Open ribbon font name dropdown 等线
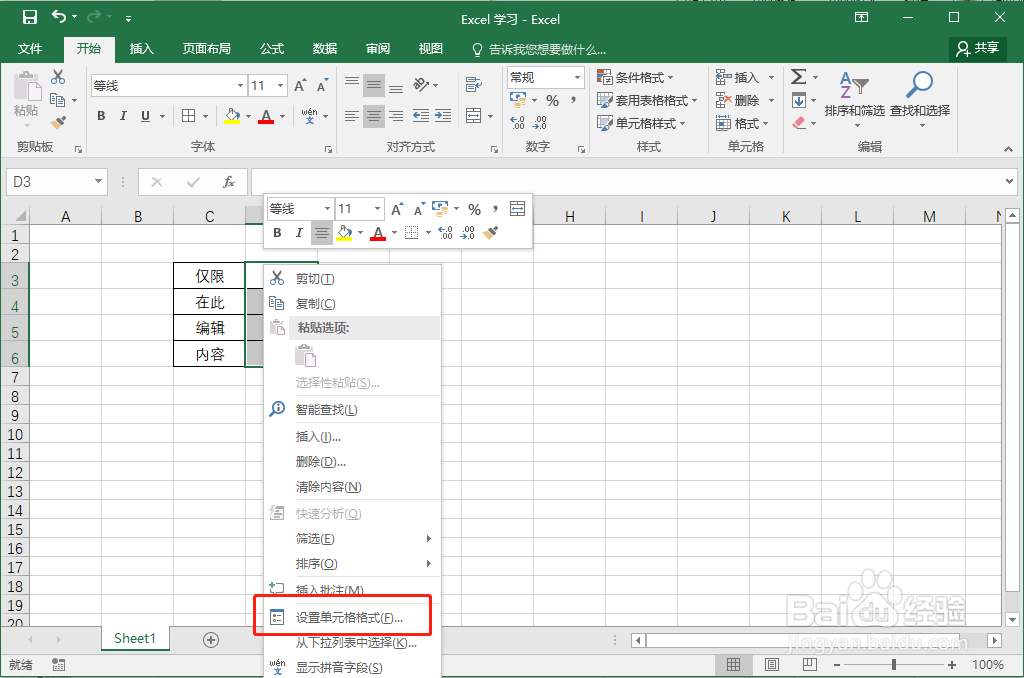Viewport: 1024px width, 678px height. pos(240,86)
